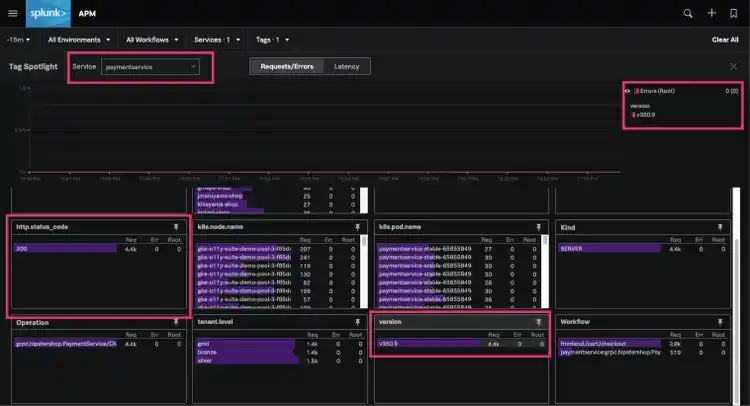Click the Clear All button
Viewport: 750px width, 406px height.
pos(725,40)
